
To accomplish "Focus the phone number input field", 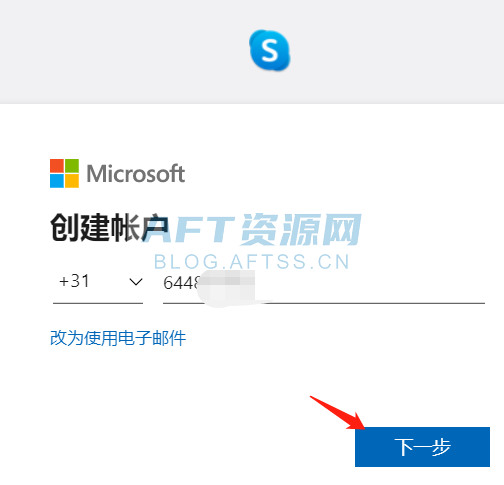I will tap(324, 283).
